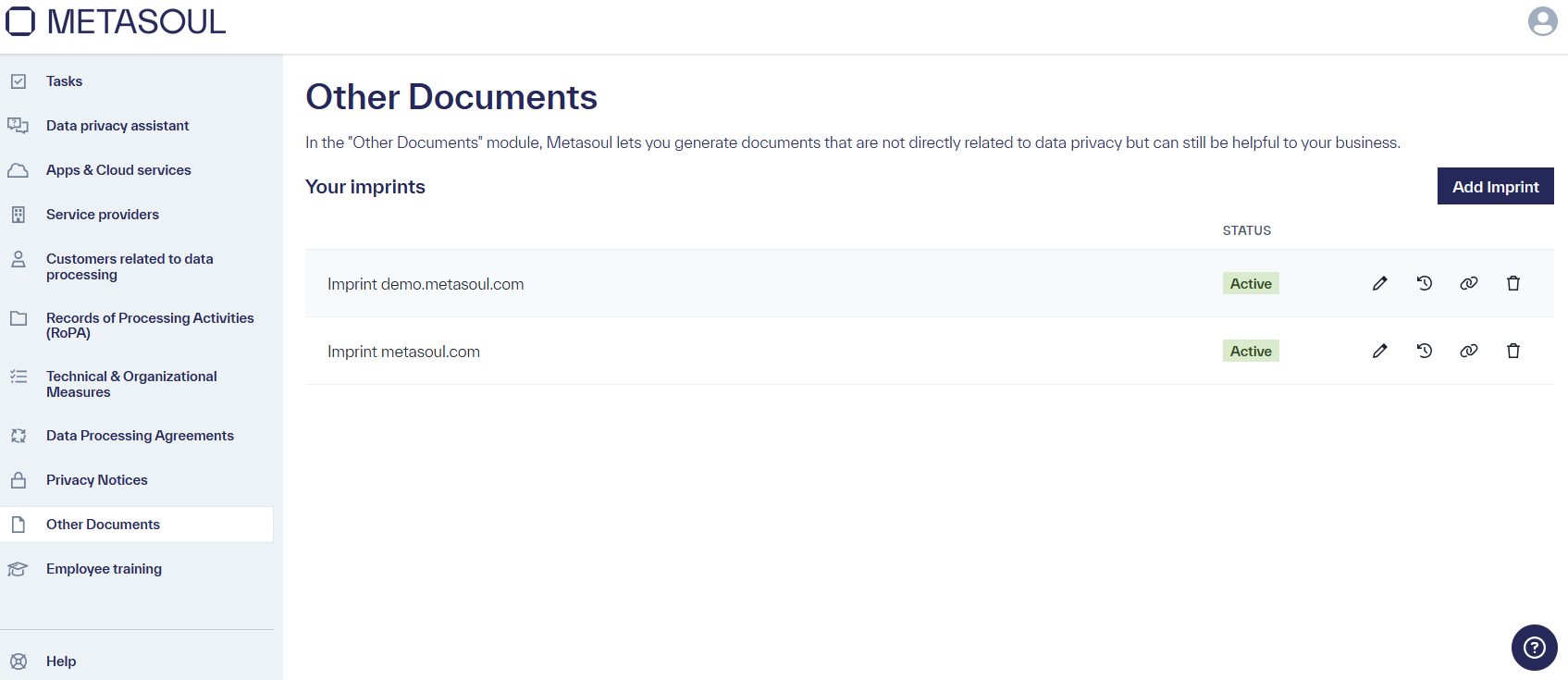Viewport: 1568px width, 680px height.
Task: Delete Imprint metasoul.com with trash icon
Action: 1513,351
